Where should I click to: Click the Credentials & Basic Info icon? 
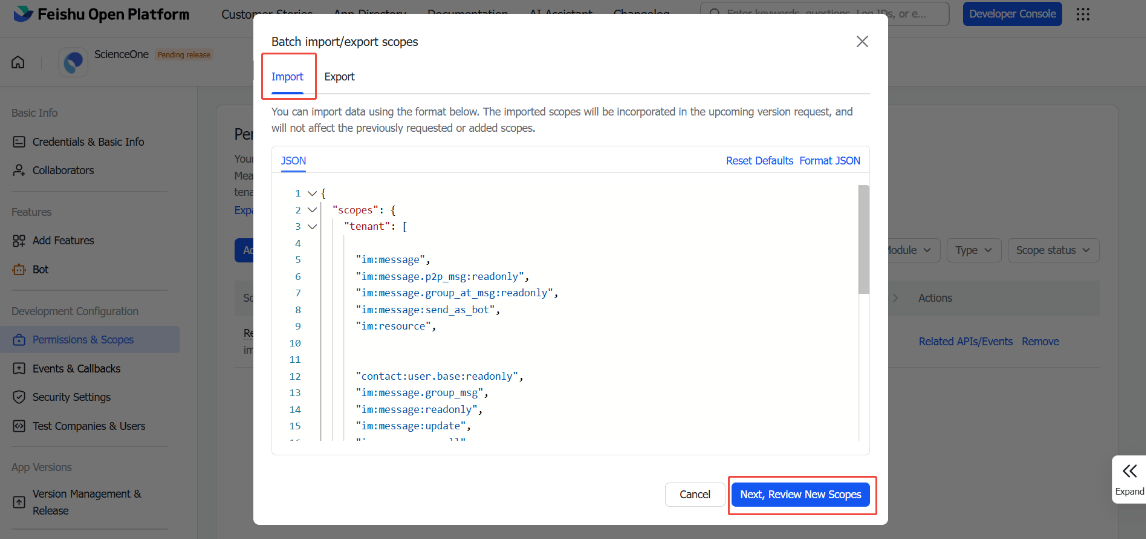[x=19, y=142]
